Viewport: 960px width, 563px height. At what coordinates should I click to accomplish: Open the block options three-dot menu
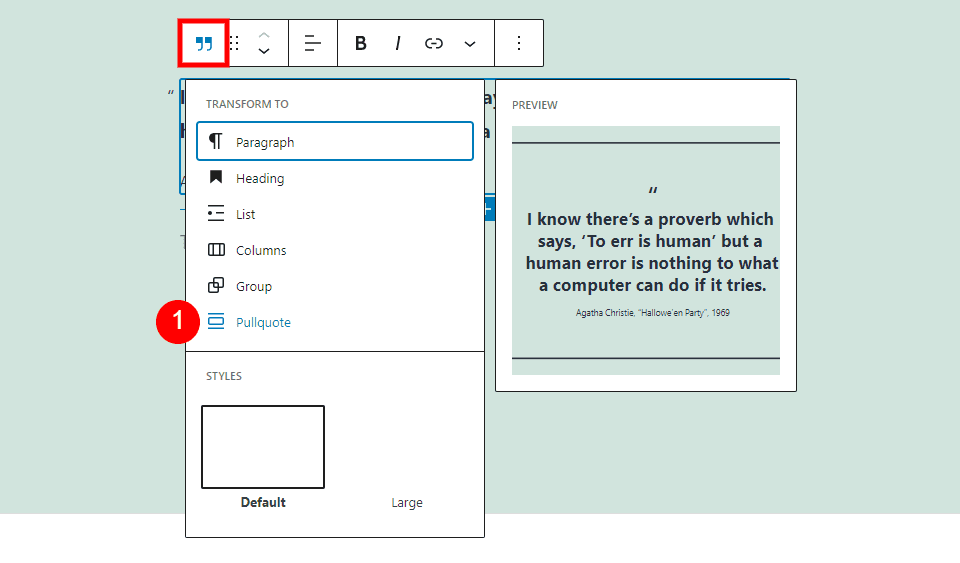point(518,43)
